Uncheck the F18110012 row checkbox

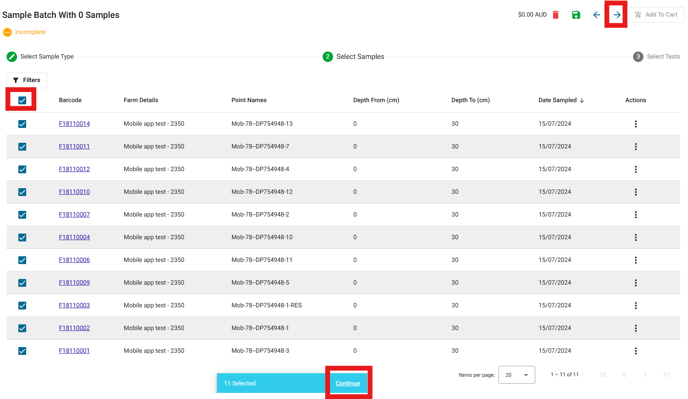coord(22,169)
